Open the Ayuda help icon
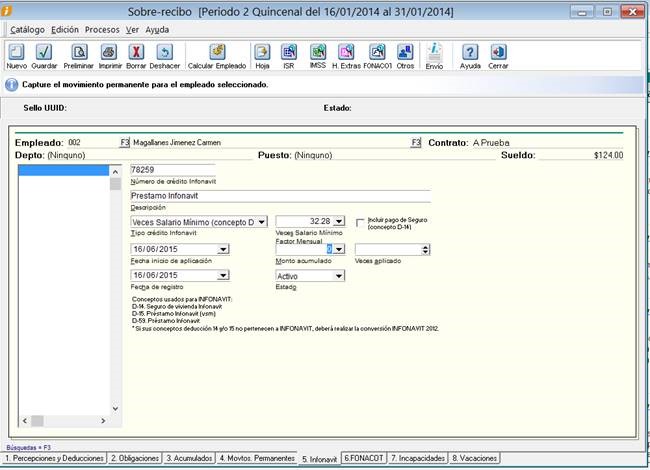Image resolution: width=650 pixels, height=470 pixels. pos(470,52)
